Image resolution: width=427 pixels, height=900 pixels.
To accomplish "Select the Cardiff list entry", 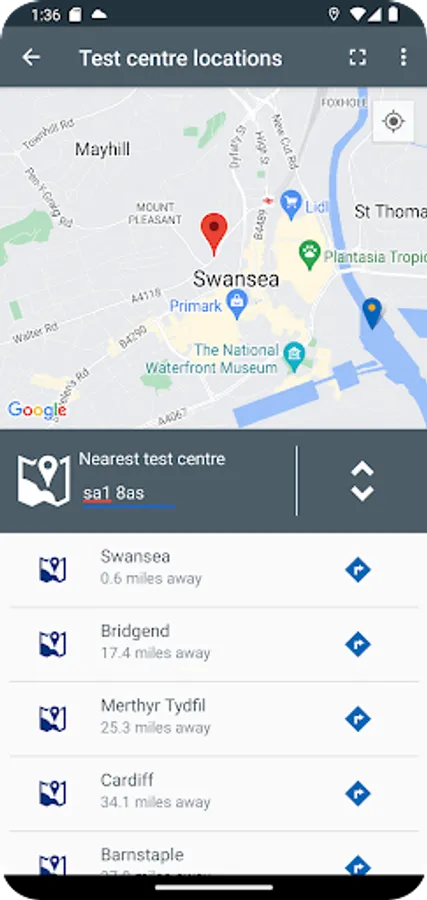I will [214, 794].
